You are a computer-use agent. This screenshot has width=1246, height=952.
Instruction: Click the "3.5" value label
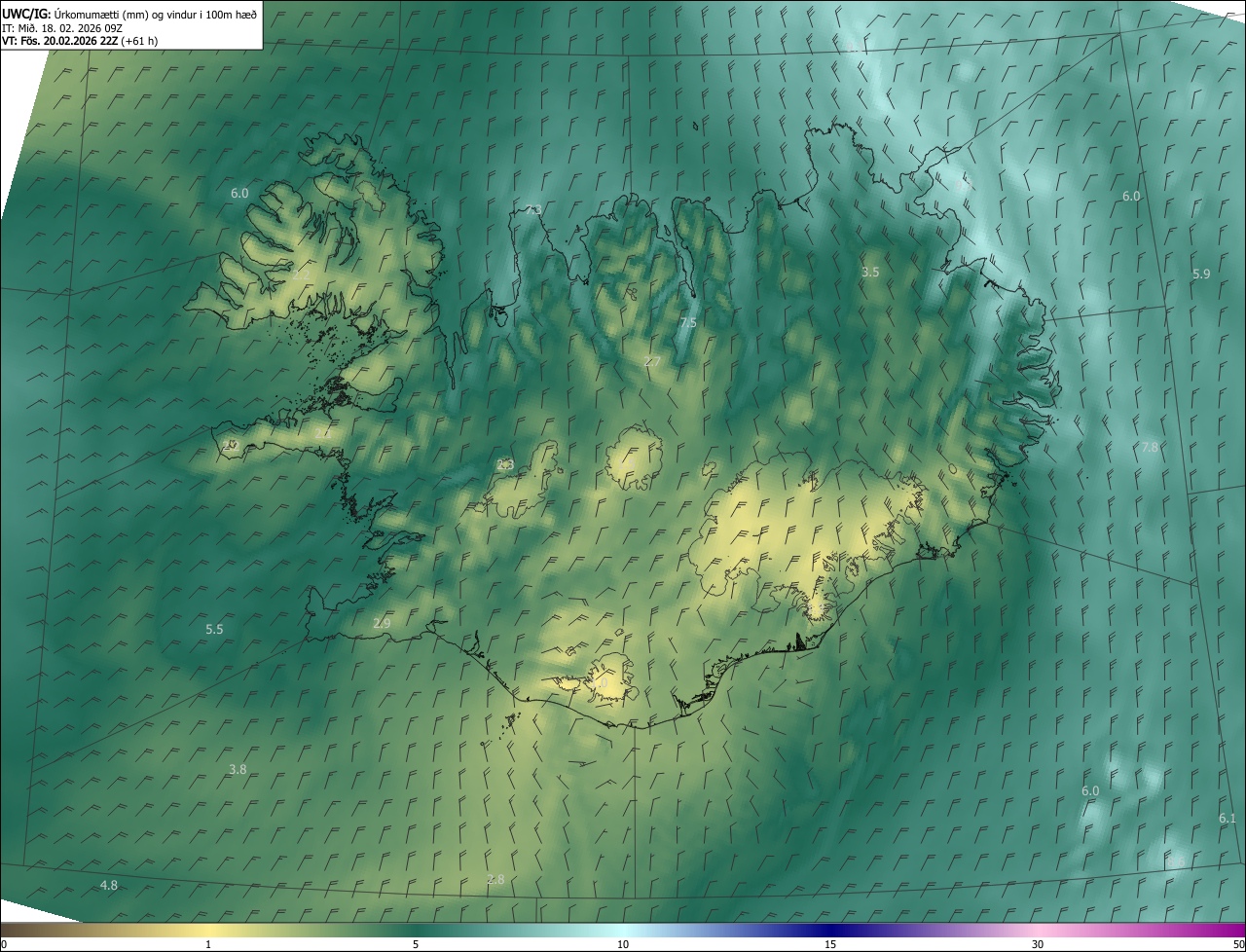(x=870, y=273)
